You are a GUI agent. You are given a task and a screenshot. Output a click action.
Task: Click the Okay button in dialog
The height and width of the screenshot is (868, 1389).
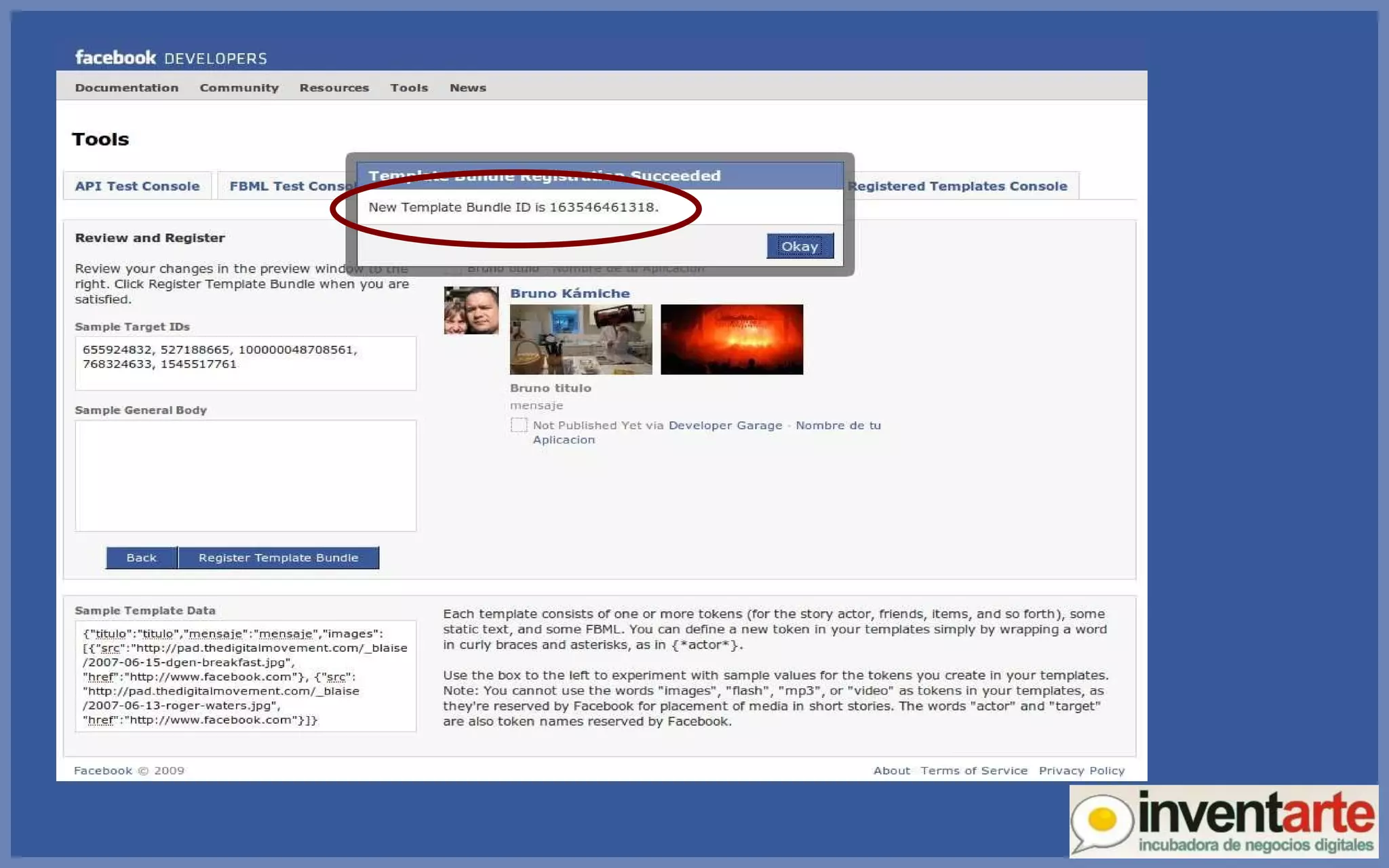800,246
